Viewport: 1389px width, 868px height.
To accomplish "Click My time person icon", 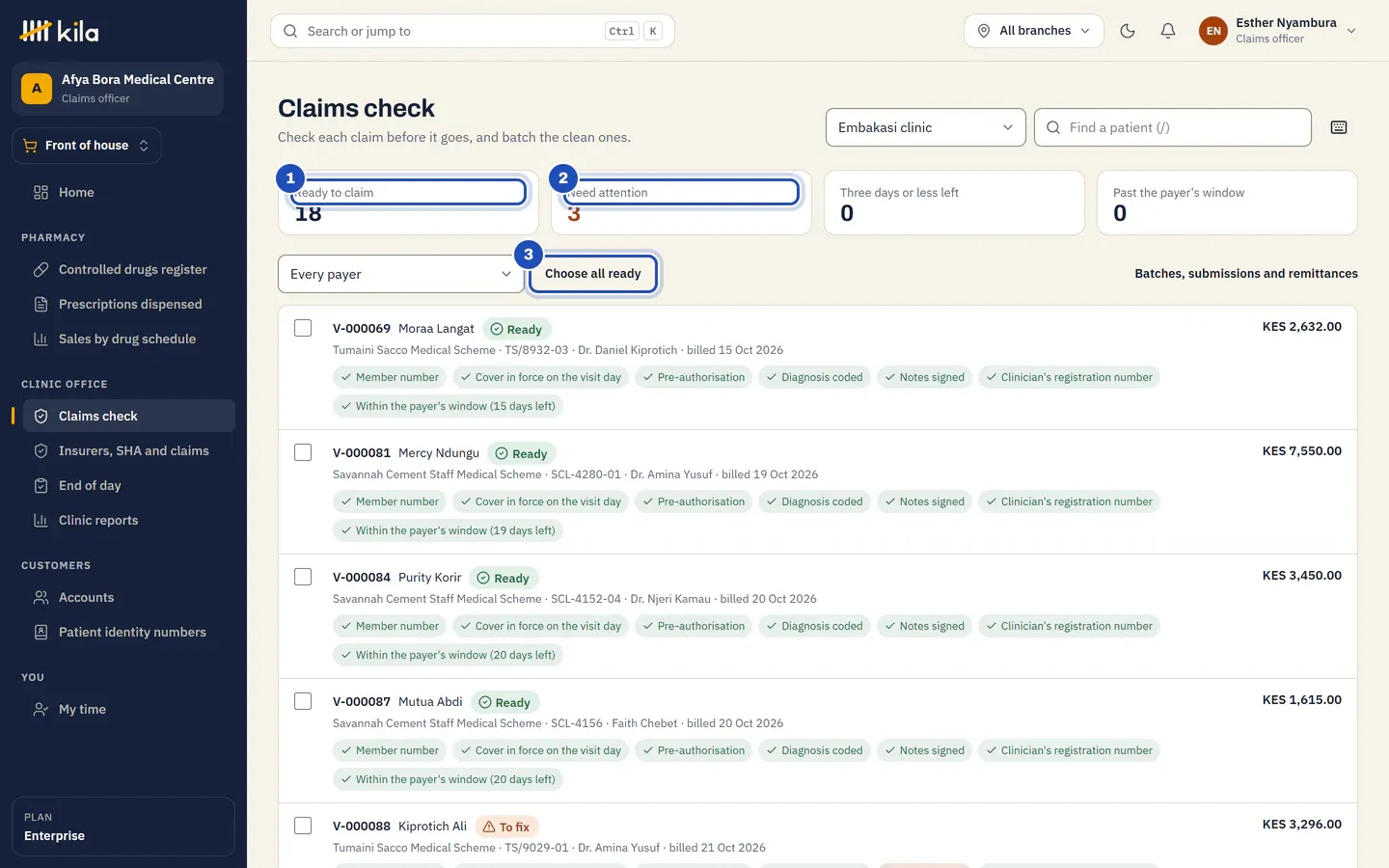I will coord(41,709).
